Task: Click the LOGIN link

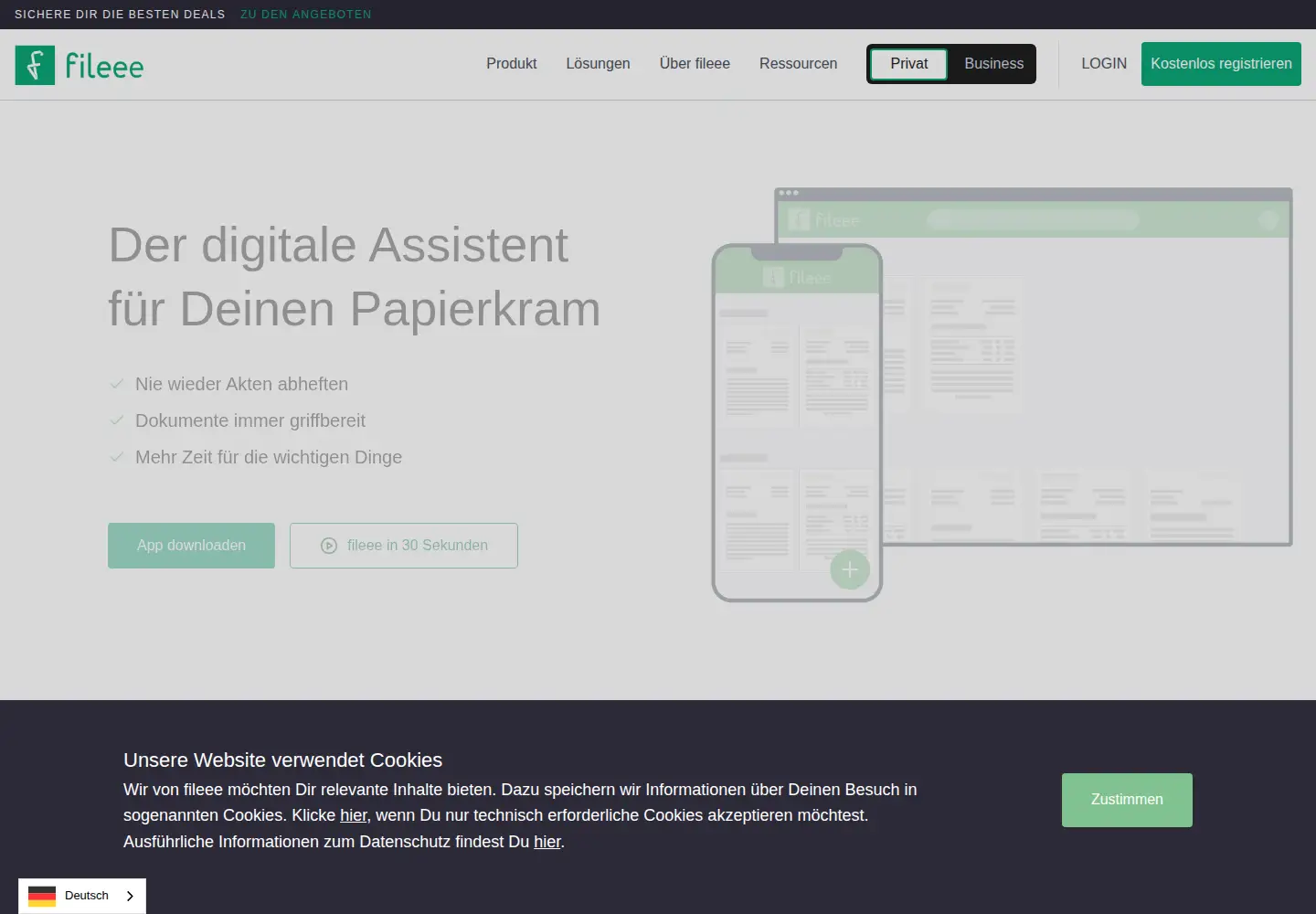Action: coord(1104,64)
